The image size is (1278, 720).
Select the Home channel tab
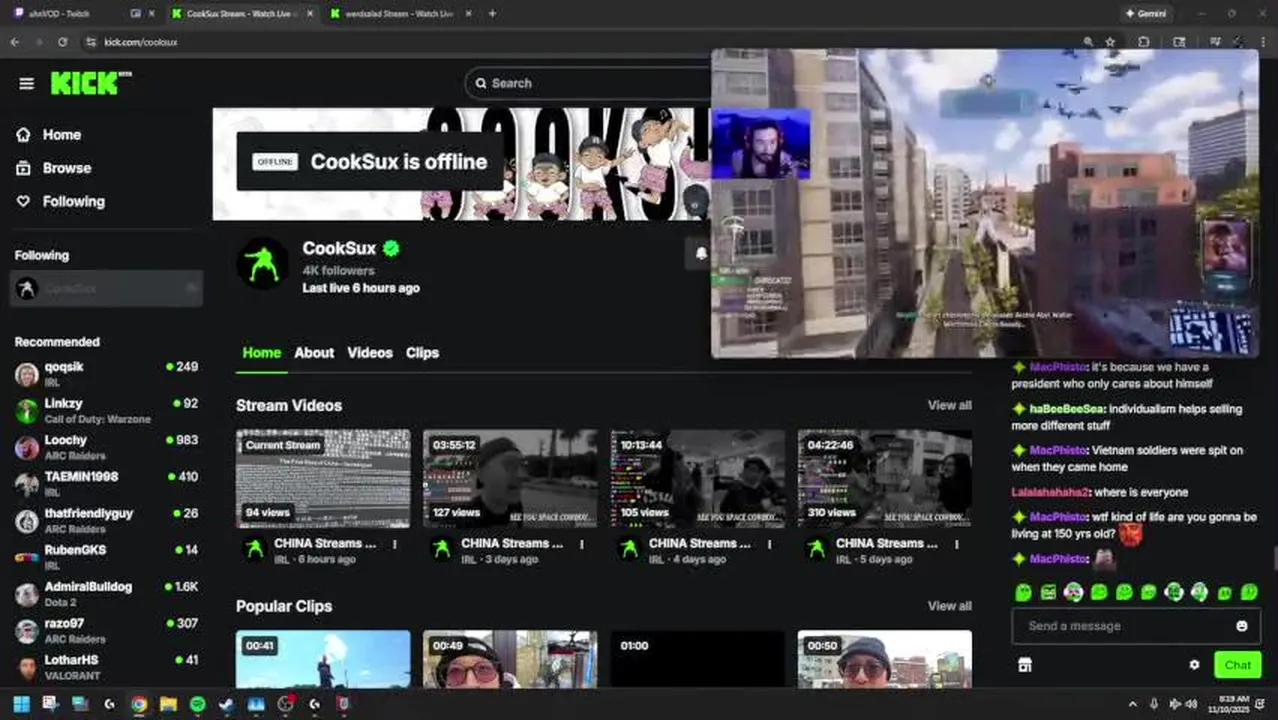pyautogui.click(x=261, y=353)
